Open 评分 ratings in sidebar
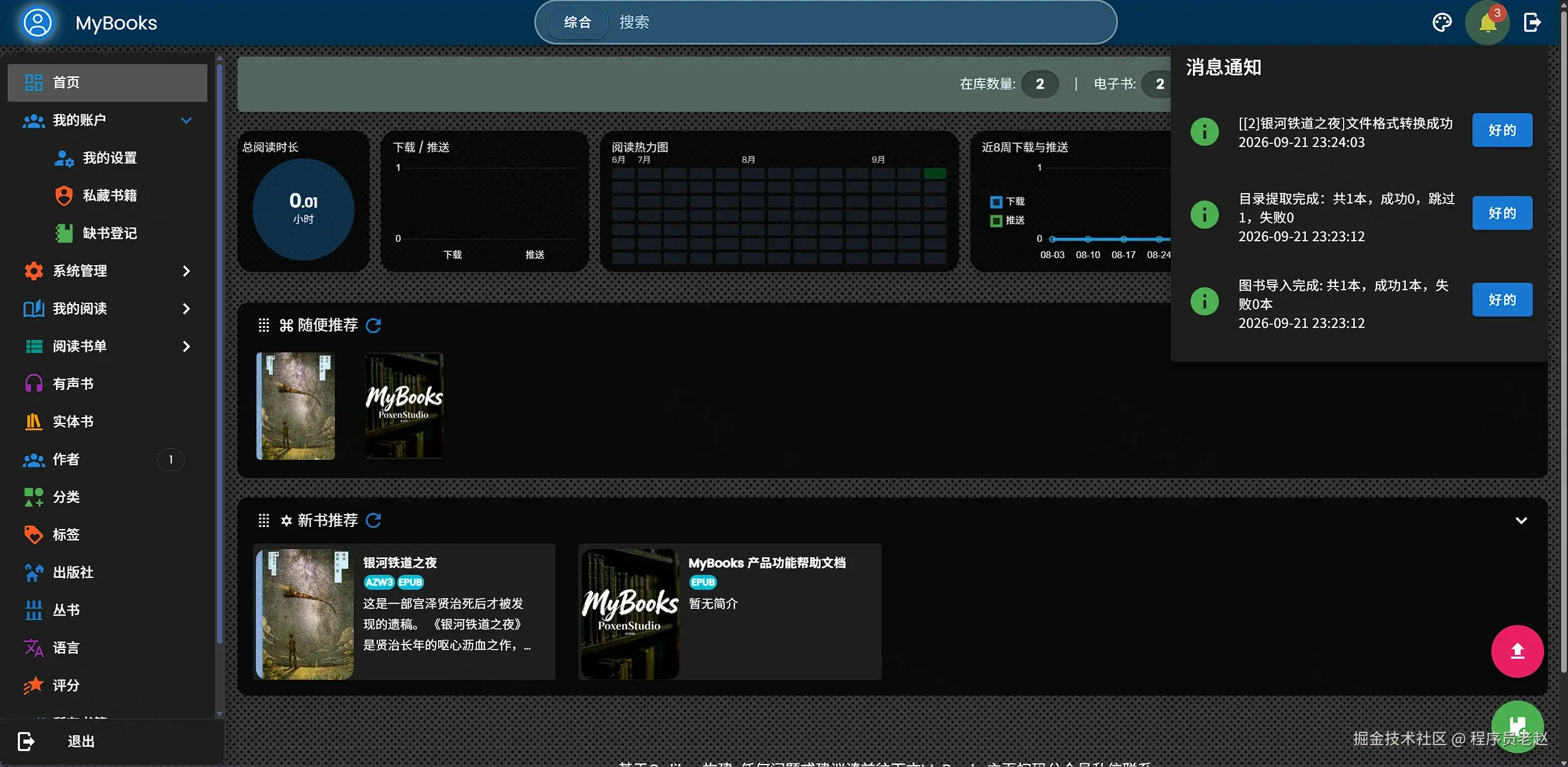This screenshot has height=767, width=1568. click(x=107, y=685)
